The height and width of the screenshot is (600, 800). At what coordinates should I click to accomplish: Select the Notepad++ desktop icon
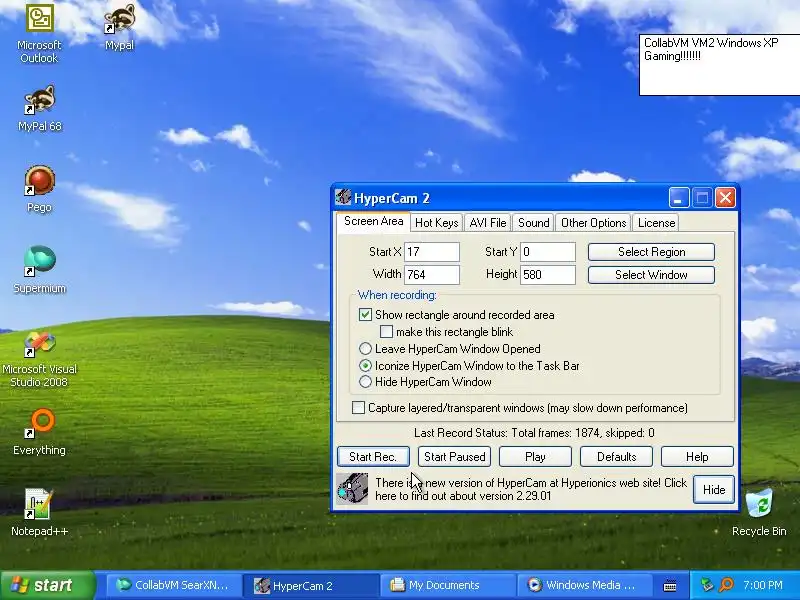39,512
